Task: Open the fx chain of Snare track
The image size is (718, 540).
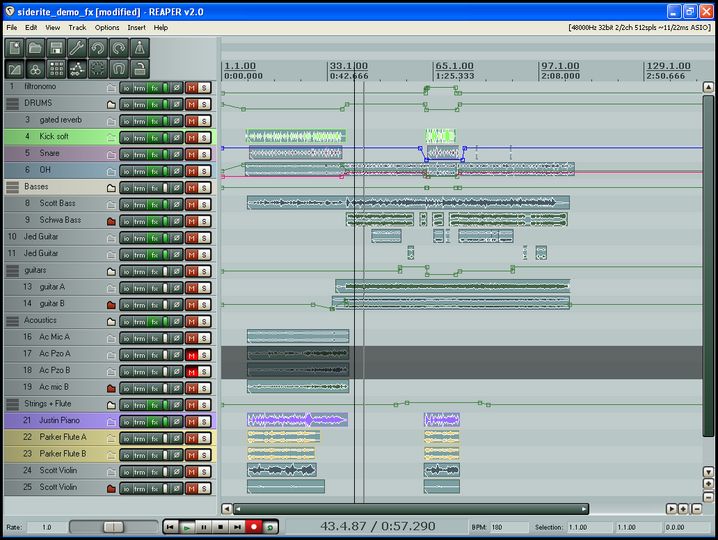Action: tap(155, 154)
